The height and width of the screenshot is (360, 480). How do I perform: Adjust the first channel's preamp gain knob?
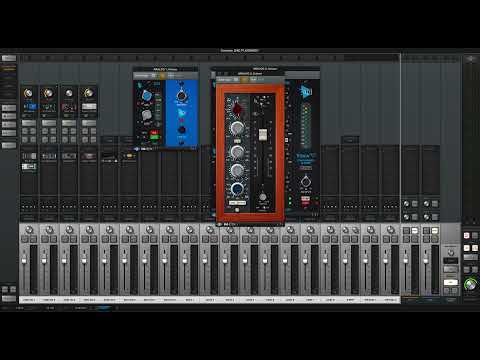(x=28, y=93)
